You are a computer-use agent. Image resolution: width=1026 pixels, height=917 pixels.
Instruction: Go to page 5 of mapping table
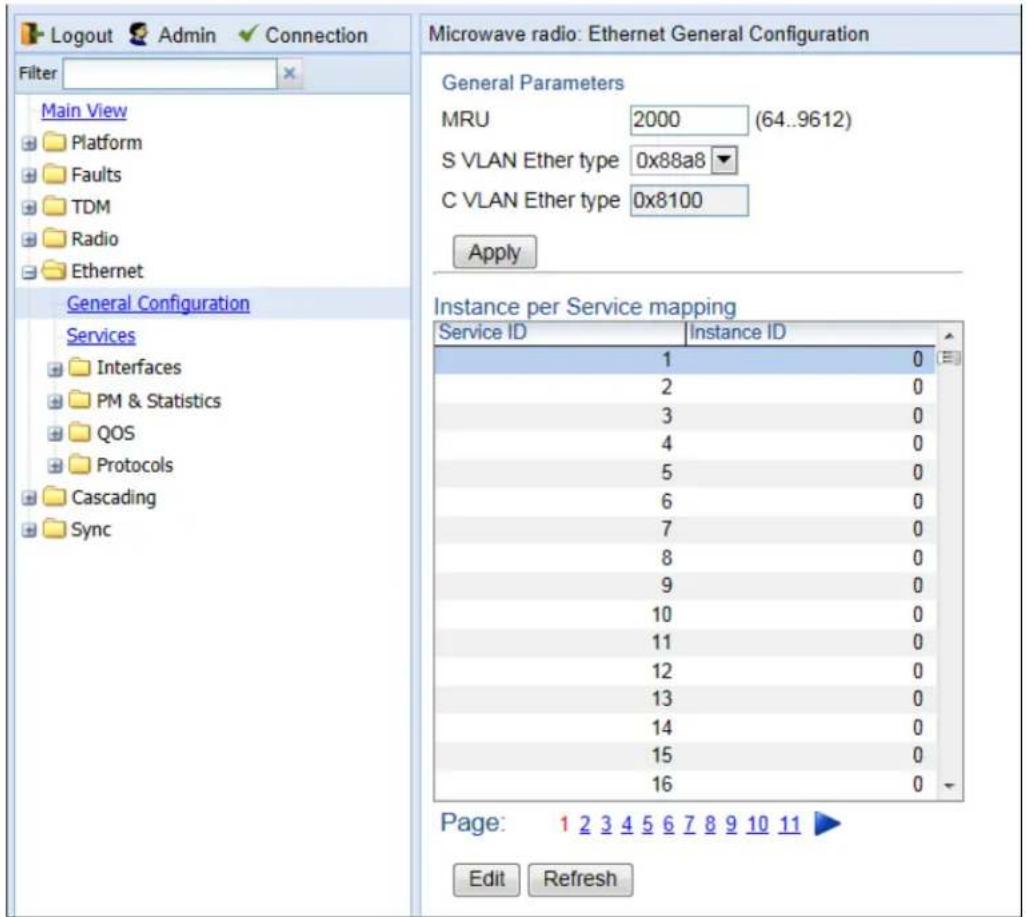click(x=647, y=825)
